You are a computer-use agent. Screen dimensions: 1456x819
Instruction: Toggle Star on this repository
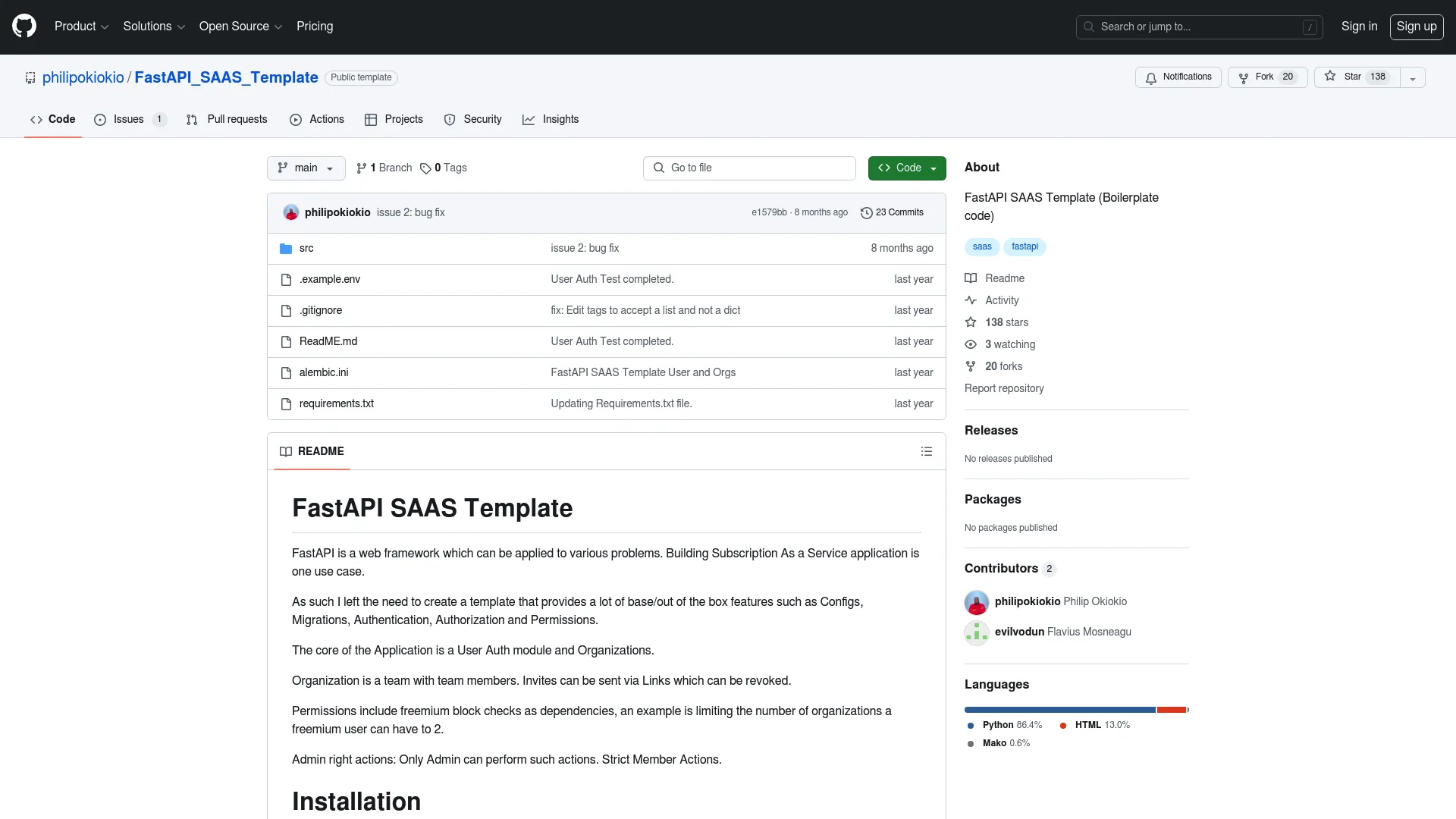pos(1354,76)
